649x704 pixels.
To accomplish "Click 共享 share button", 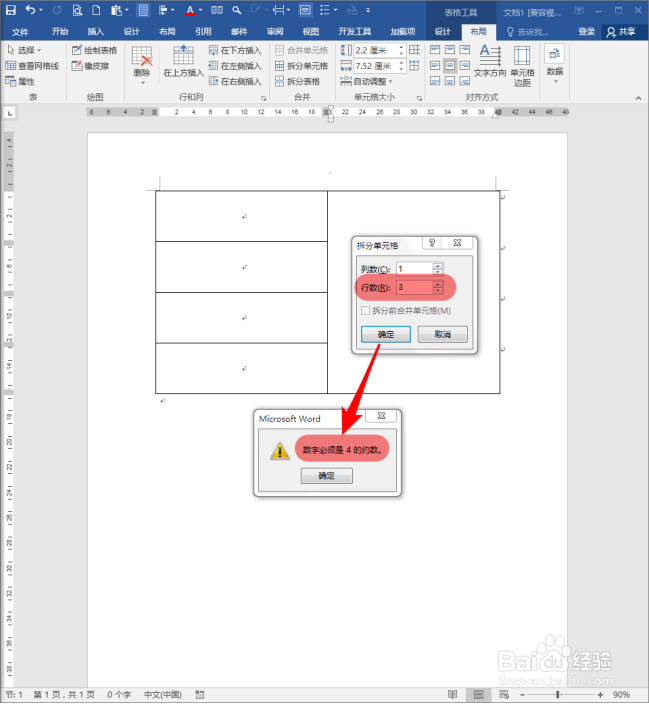I will (622, 31).
